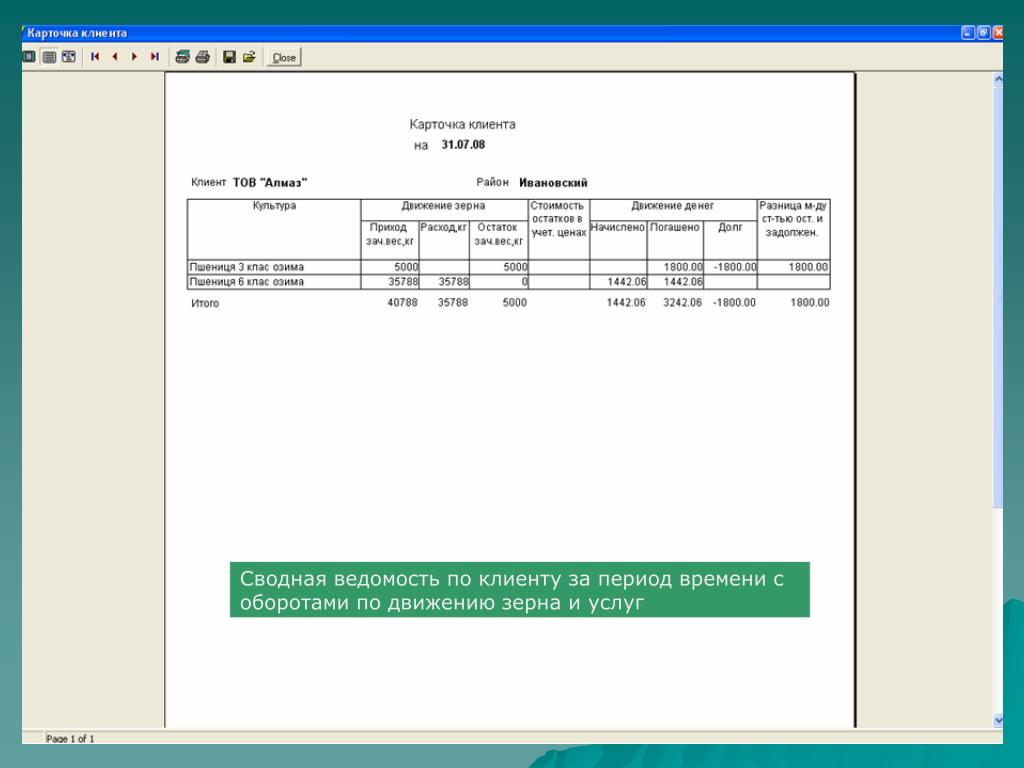Click the vertical scrollbar thumb
Image resolution: width=1024 pixels, height=768 pixels.
click(998, 296)
